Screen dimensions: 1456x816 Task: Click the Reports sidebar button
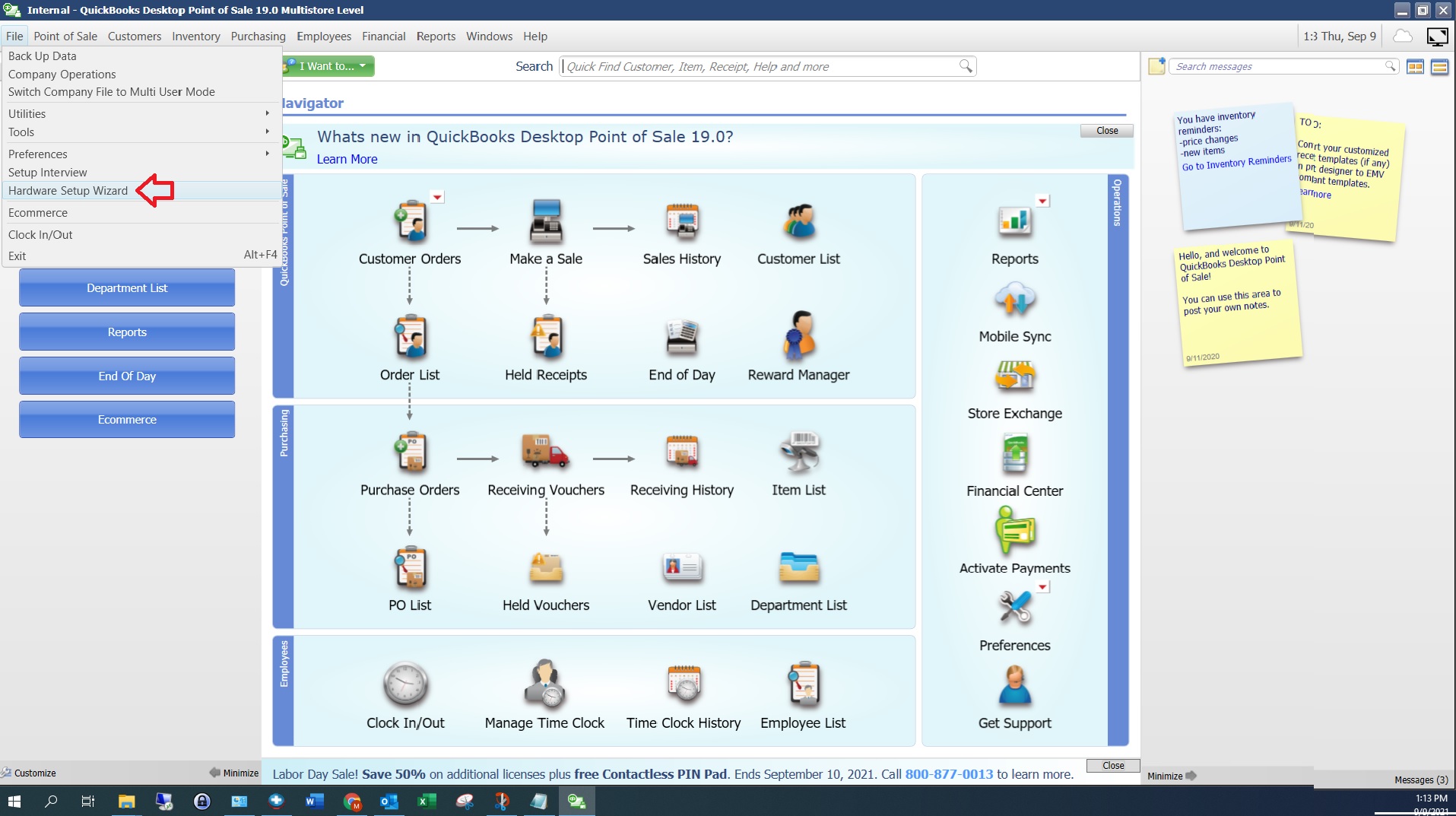(x=127, y=332)
